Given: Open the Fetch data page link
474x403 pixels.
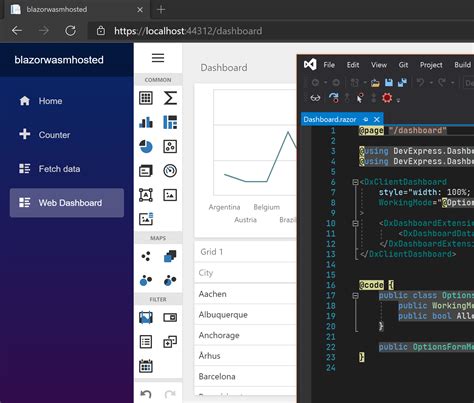Looking at the screenshot, I should [x=67, y=169].
